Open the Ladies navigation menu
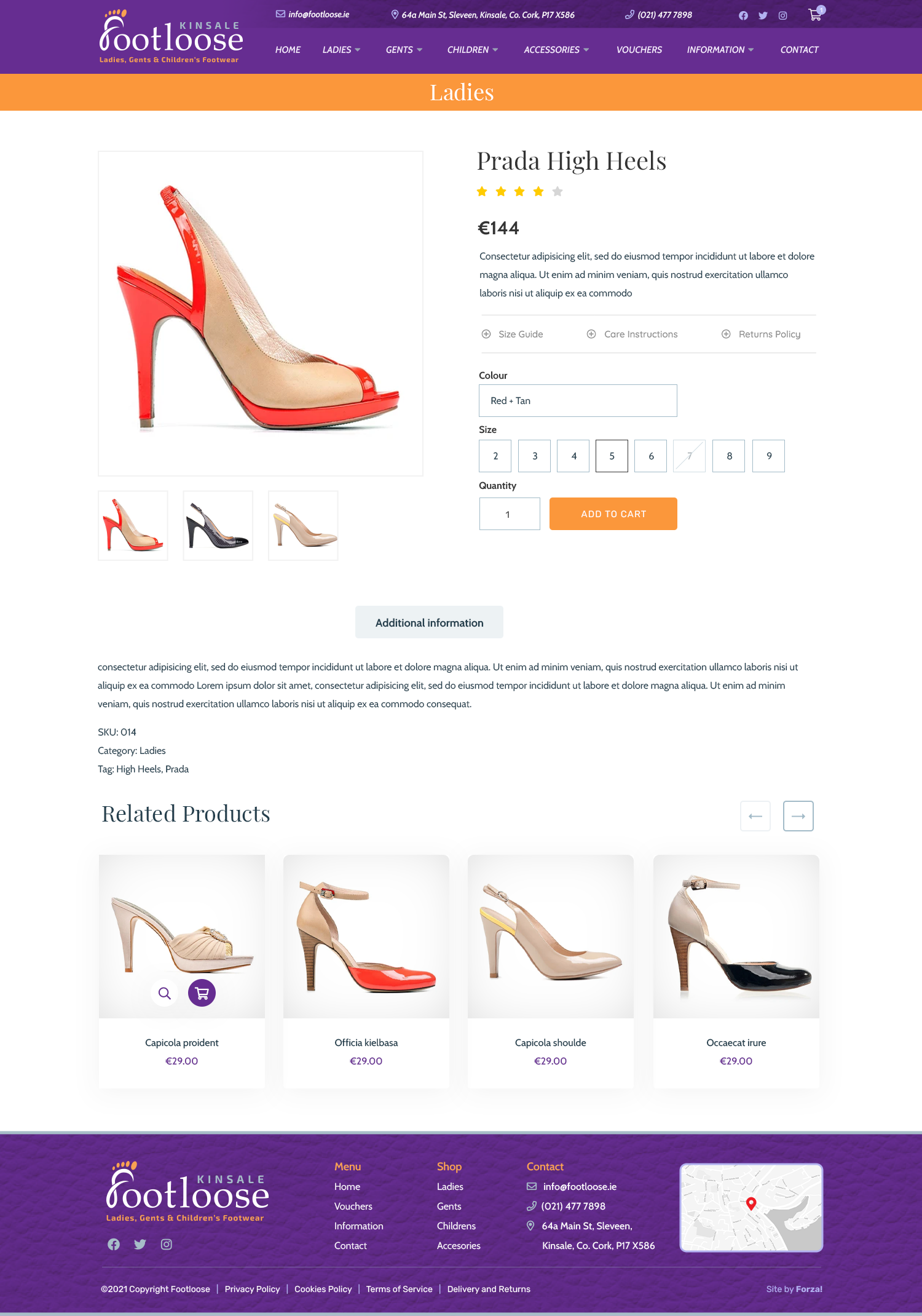The width and height of the screenshot is (922, 1316). 341,50
